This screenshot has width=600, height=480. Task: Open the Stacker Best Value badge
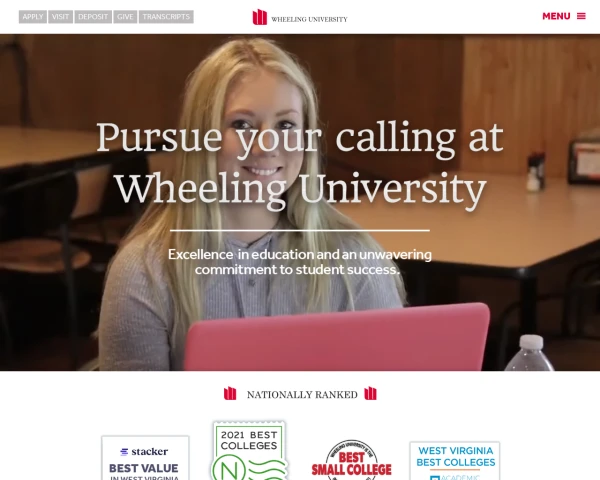click(x=145, y=458)
